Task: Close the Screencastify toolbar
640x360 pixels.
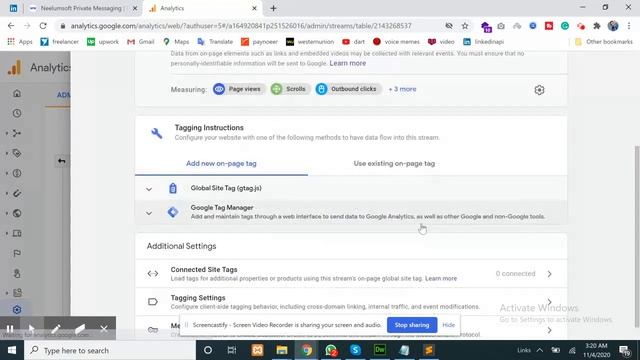Action: click(104, 328)
